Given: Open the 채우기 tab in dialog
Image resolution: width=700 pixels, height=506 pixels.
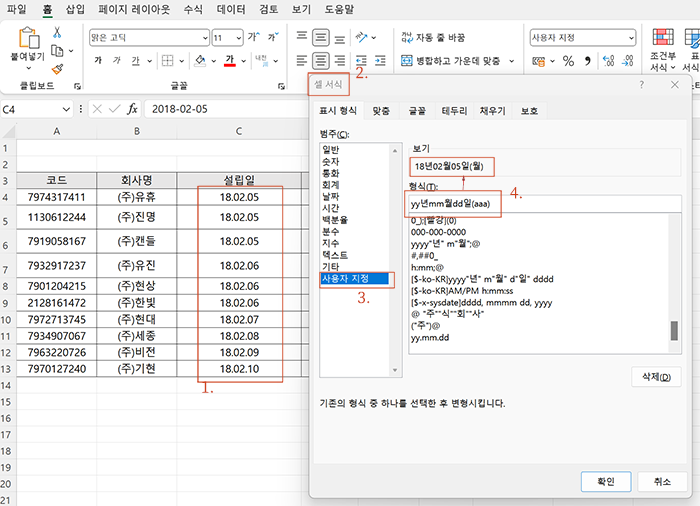Looking at the screenshot, I should point(492,111).
